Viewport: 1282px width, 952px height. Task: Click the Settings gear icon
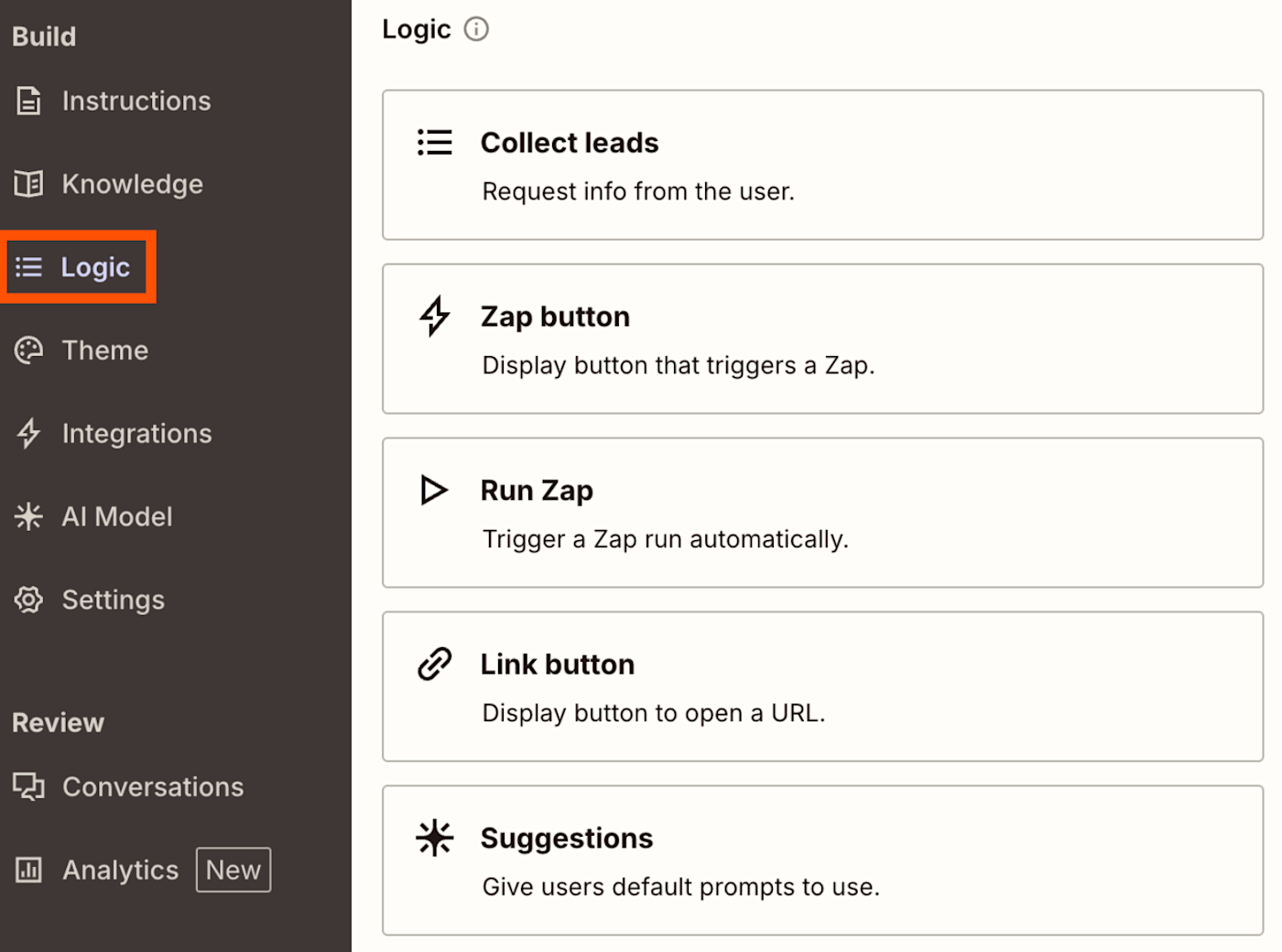pyautogui.click(x=28, y=600)
